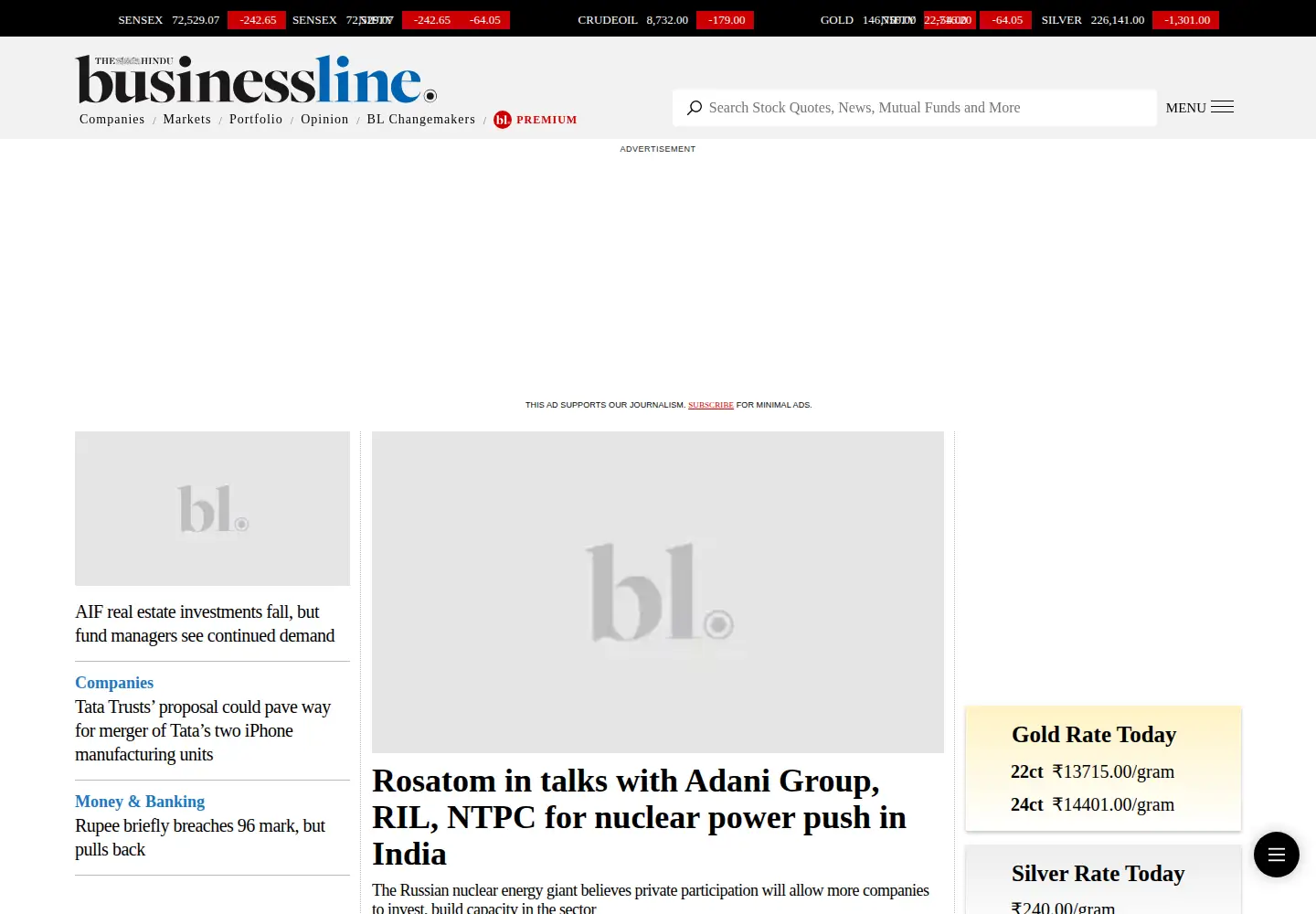Open Tata Trusts' iPhone units merger story

(203, 730)
